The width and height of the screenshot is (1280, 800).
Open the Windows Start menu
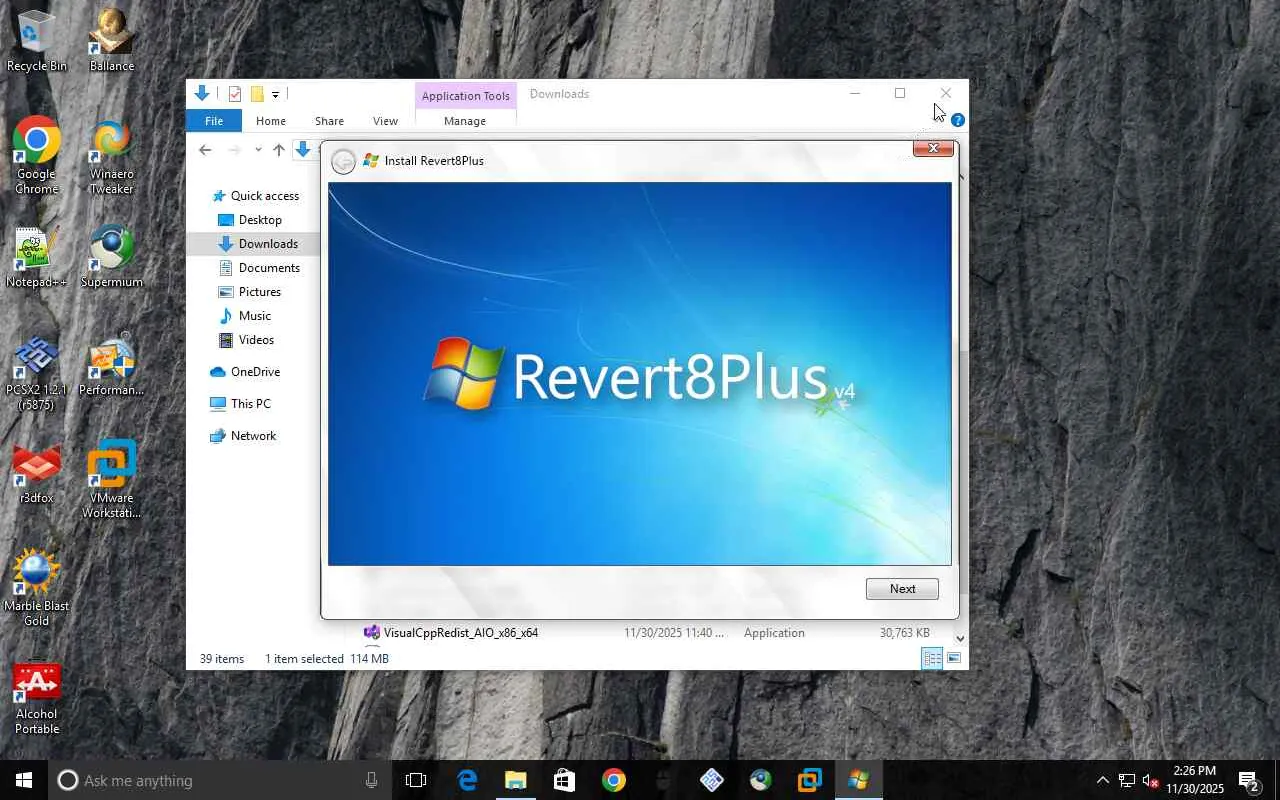[x=24, y=780]
